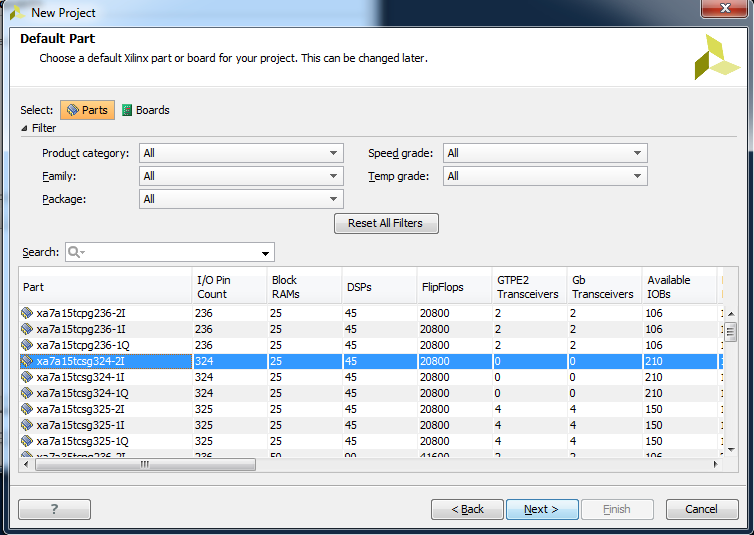Click the Next button
Screen dimensions: 754x535
coord(542,509)
